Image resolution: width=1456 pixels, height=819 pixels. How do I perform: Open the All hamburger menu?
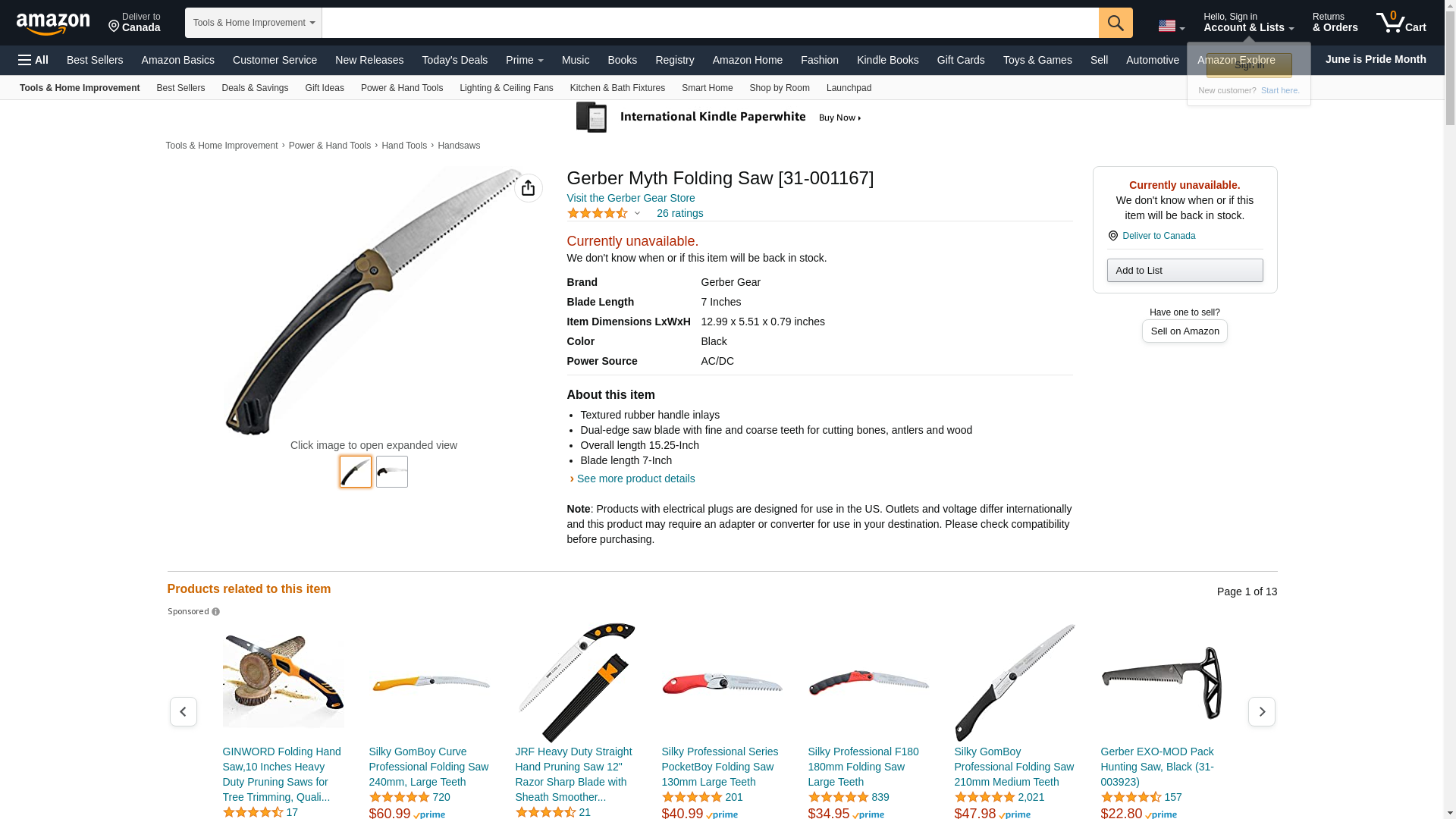pyautogui.click(x=33, y=60)
